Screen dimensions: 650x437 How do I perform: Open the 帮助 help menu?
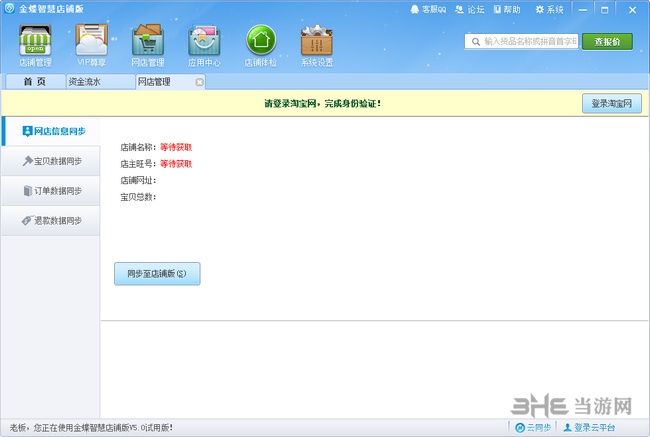pyautogui.click(x=507, y=10)
